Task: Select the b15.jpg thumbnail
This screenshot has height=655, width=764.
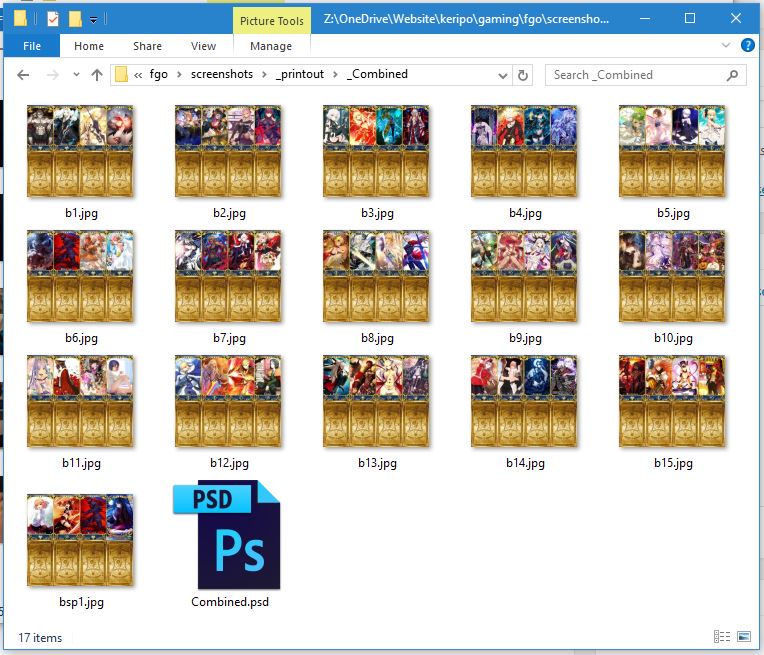Action: pos(672,401)
